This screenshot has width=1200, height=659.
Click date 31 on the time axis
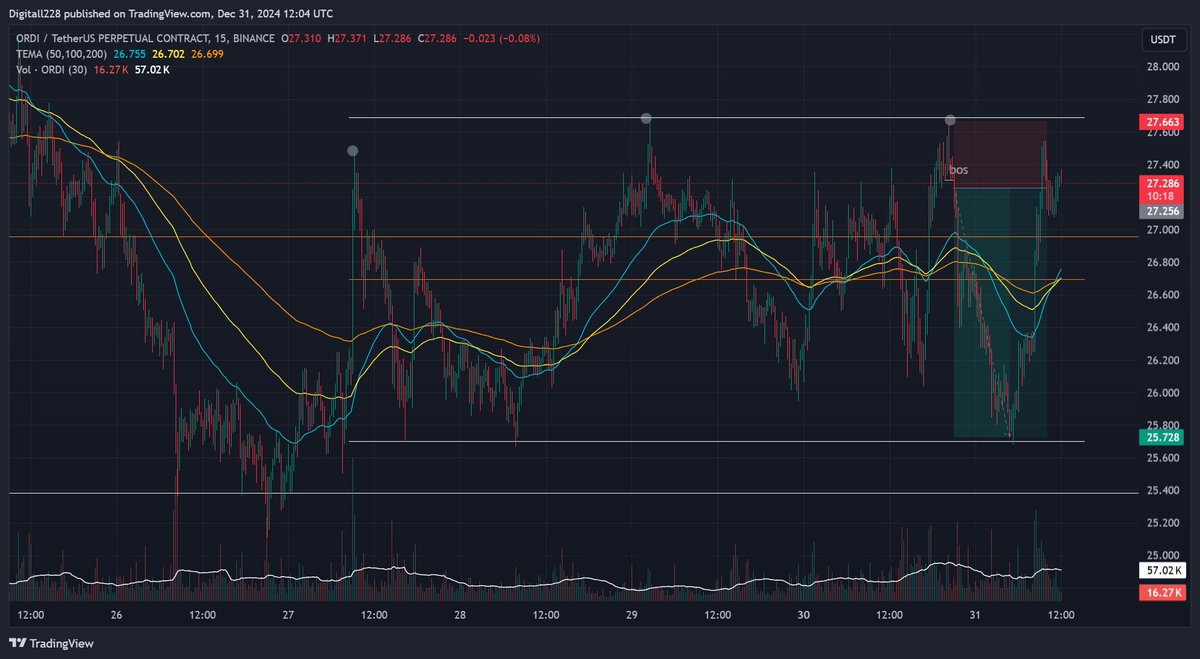coord(975,615)
